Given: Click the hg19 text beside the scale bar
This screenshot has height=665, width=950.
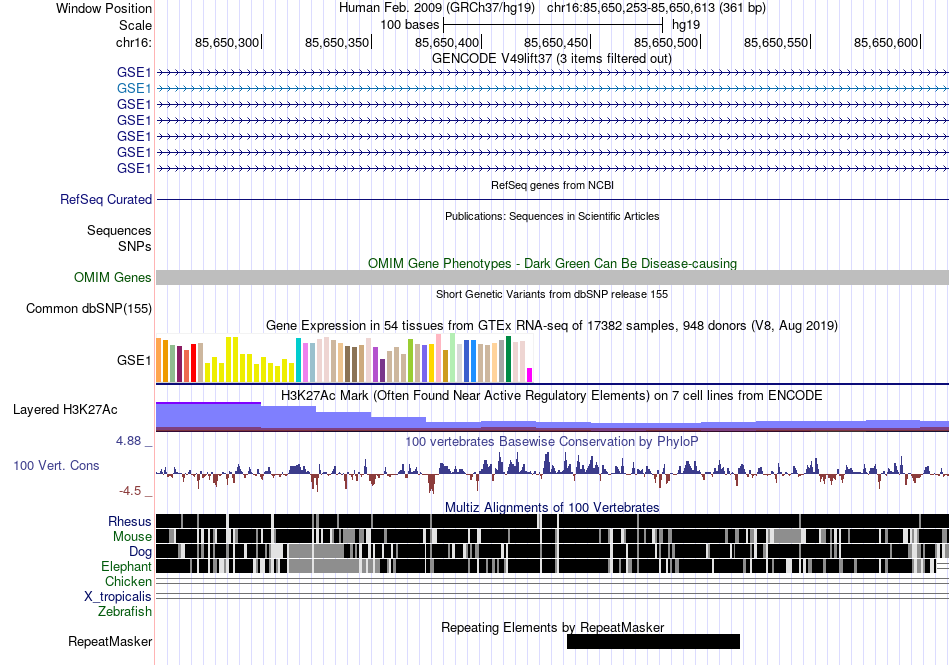Looking at the screenshot, I should pos(686,25).
